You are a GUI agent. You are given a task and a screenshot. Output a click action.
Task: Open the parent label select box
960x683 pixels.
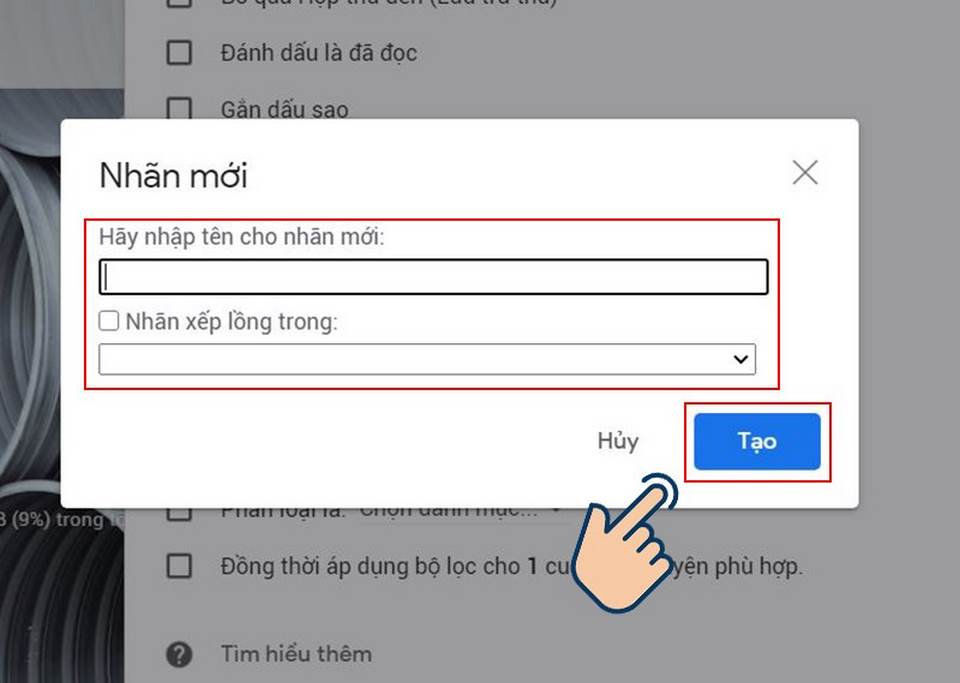427,359
